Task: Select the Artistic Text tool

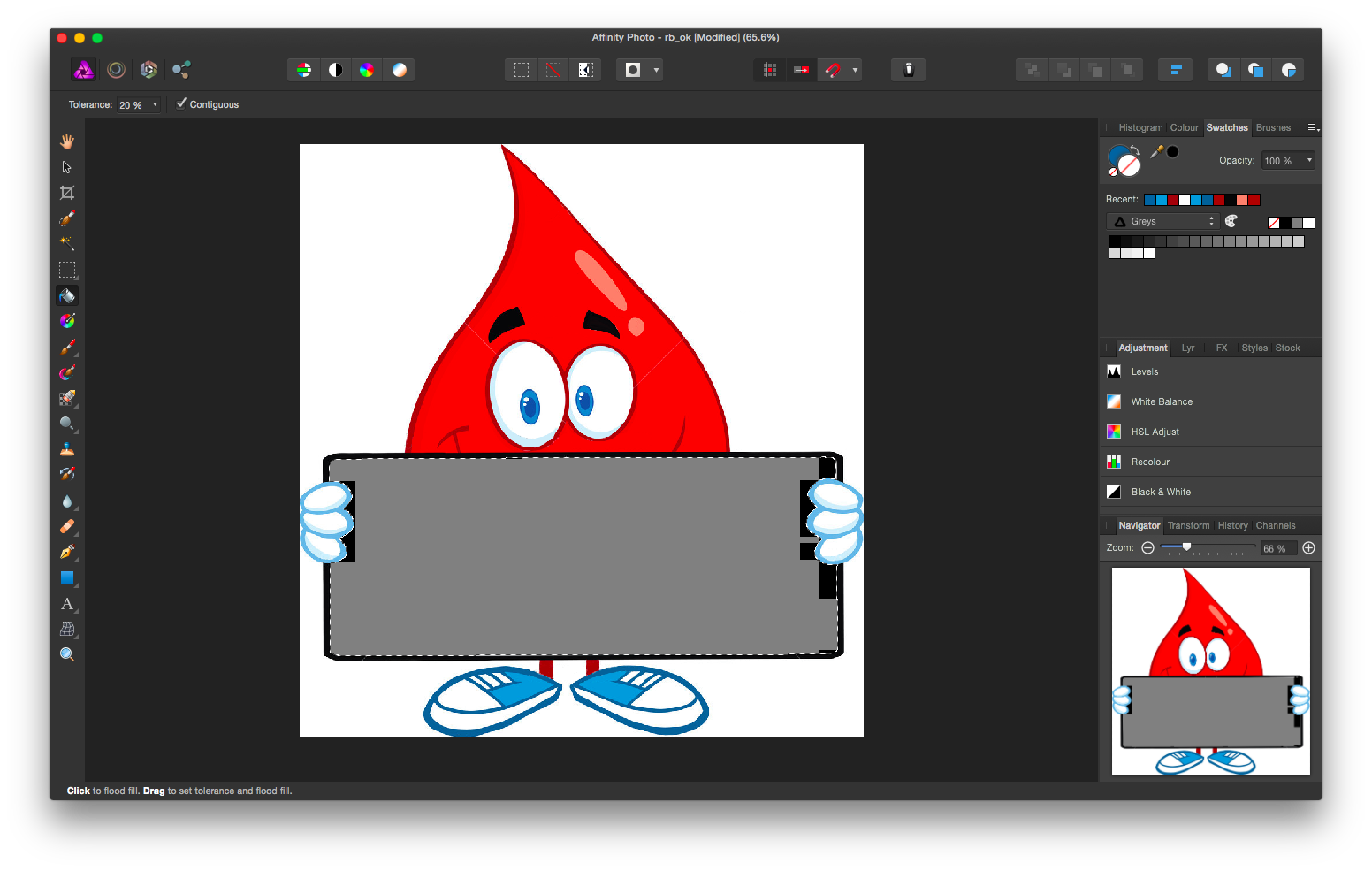Action: point(67,604)
